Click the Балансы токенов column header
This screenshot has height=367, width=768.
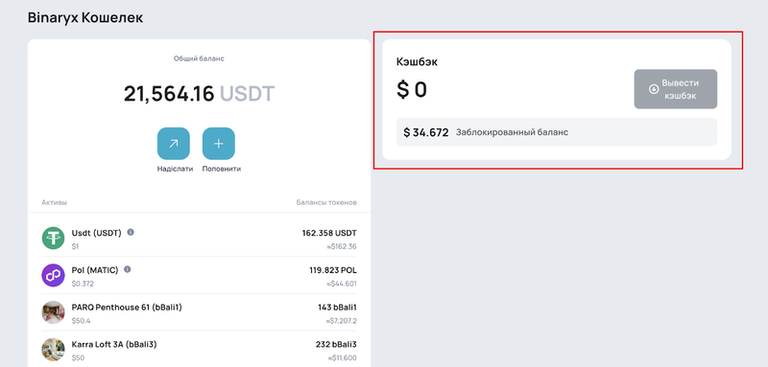[x=327, y=202]
